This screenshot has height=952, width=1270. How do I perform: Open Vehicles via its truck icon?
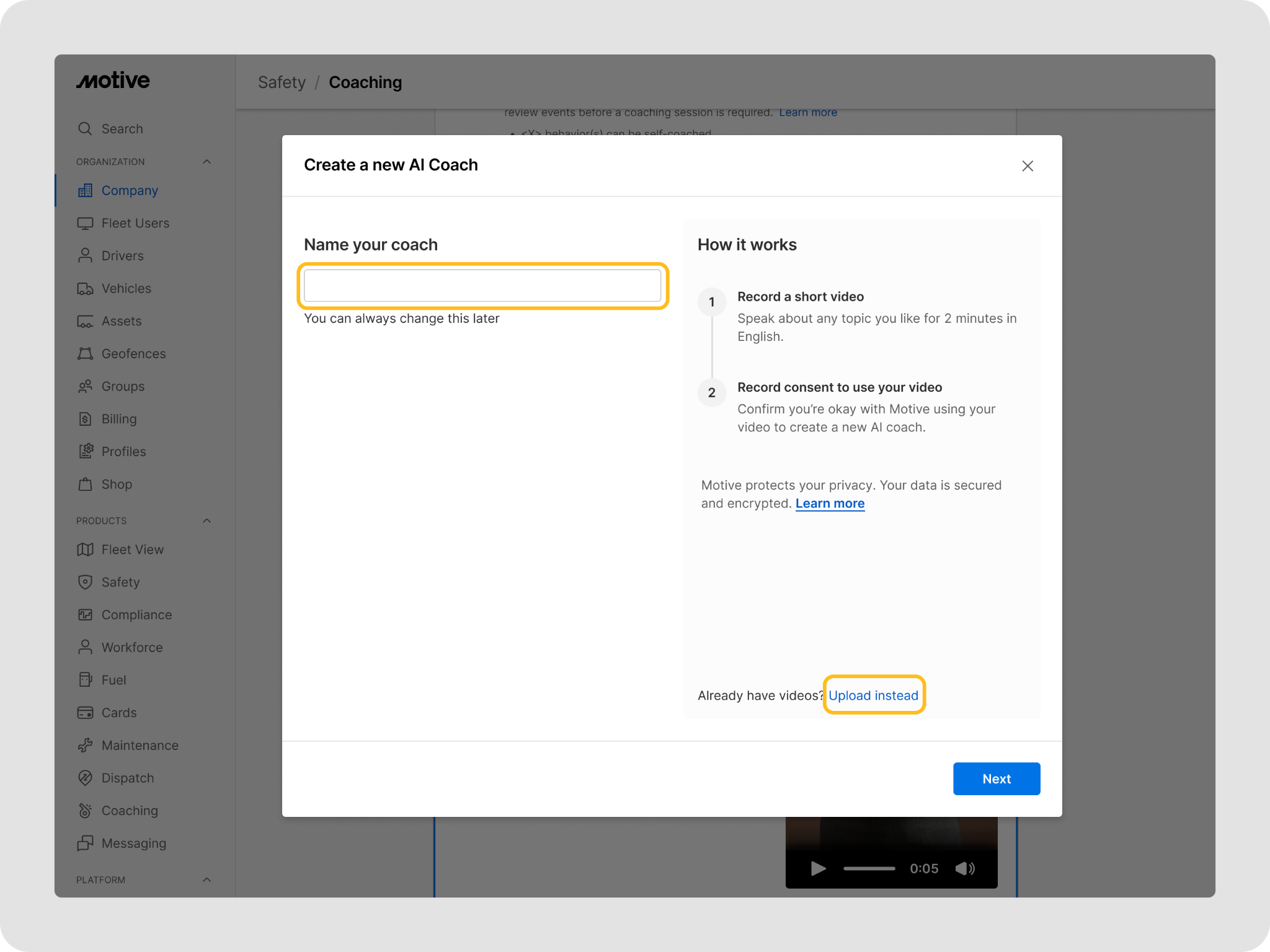(x=85, y=289)
